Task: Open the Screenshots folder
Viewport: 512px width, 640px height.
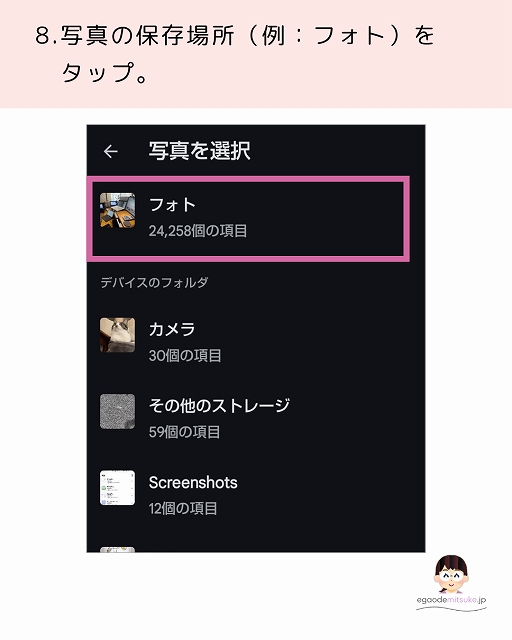Action: tap(256, 494)
